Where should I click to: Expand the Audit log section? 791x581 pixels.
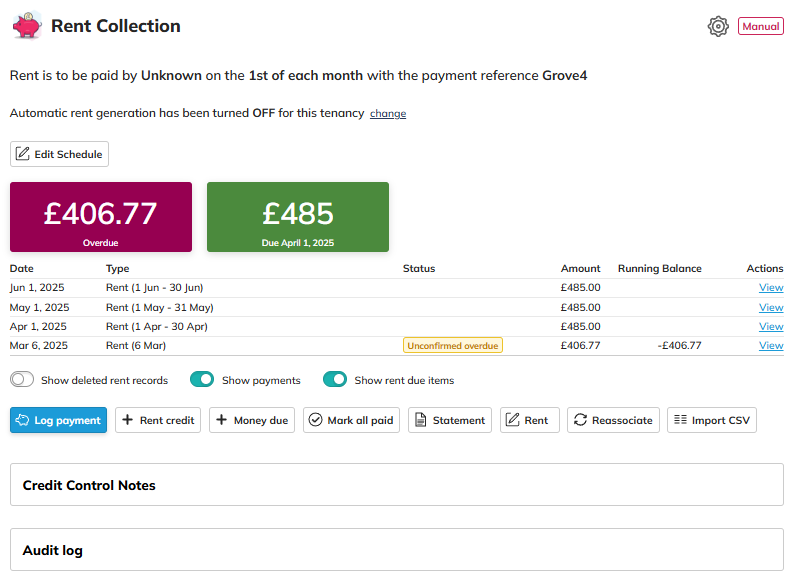[x=397, y=550]
